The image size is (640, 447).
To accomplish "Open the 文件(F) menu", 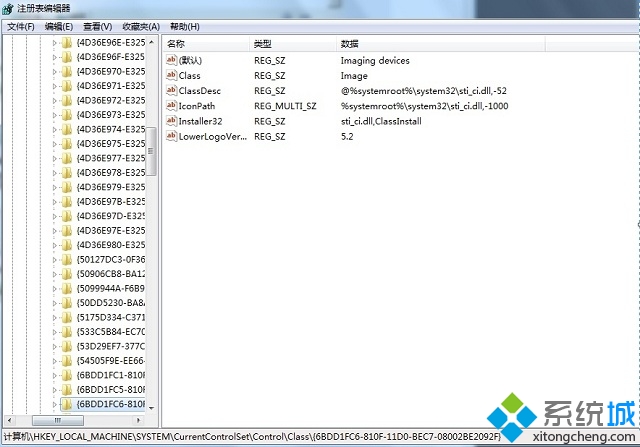I will point(20,26).
